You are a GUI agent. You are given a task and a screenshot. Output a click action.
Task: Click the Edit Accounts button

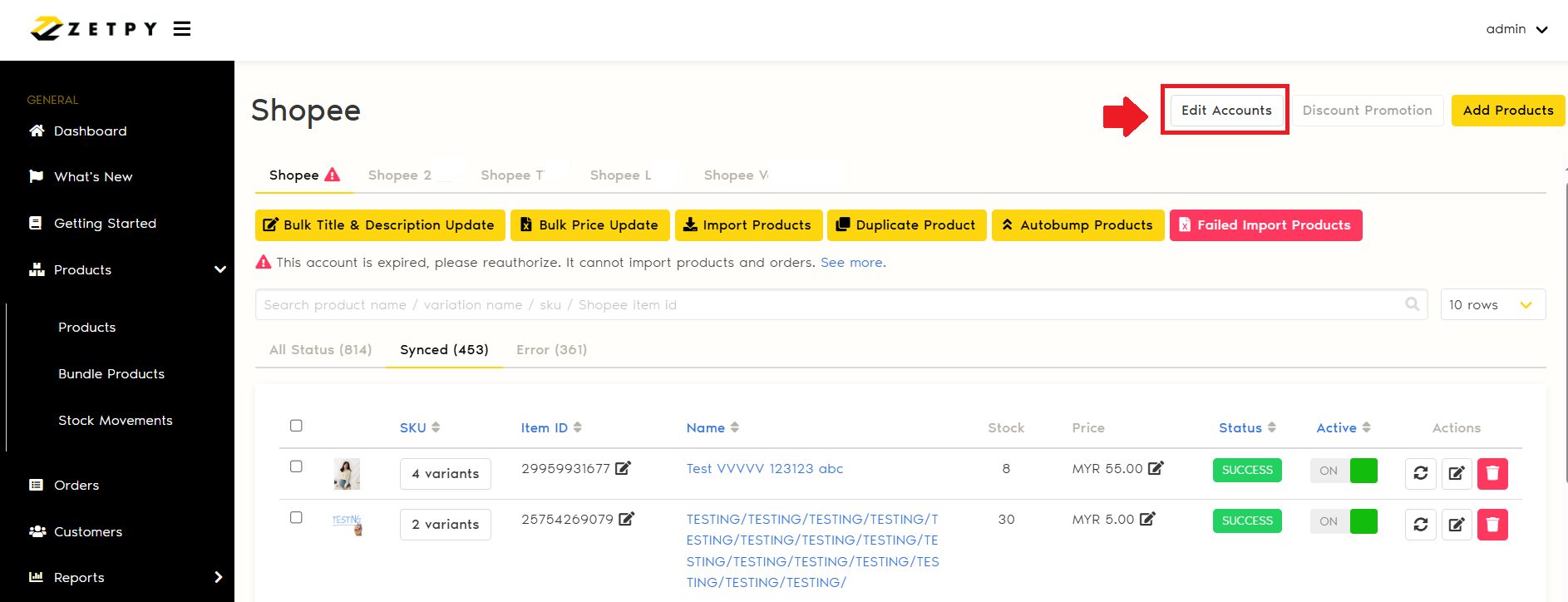(x=1226, y=111)
